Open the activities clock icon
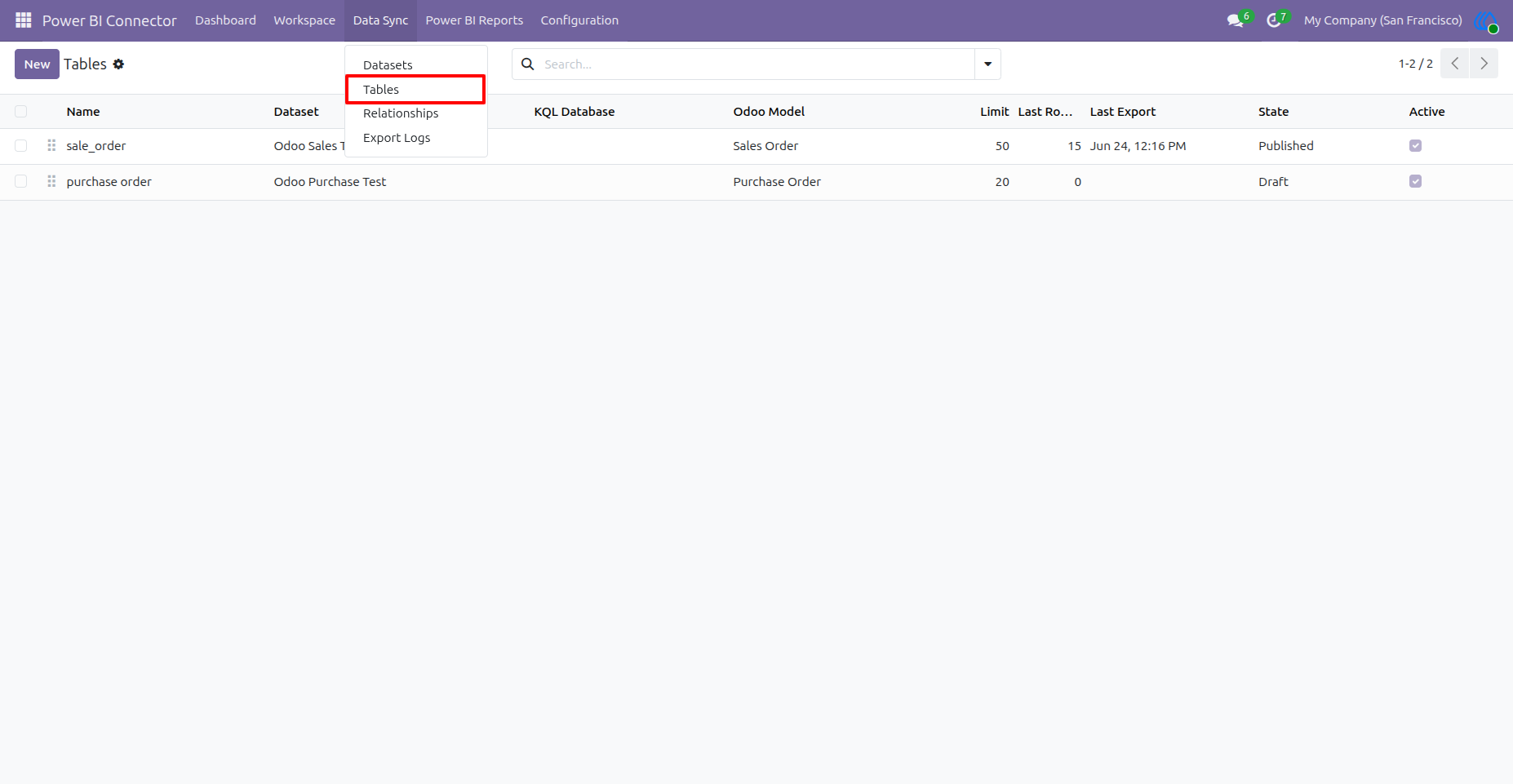Screen dimensions: 1513x784 (x=1274, y=20)
